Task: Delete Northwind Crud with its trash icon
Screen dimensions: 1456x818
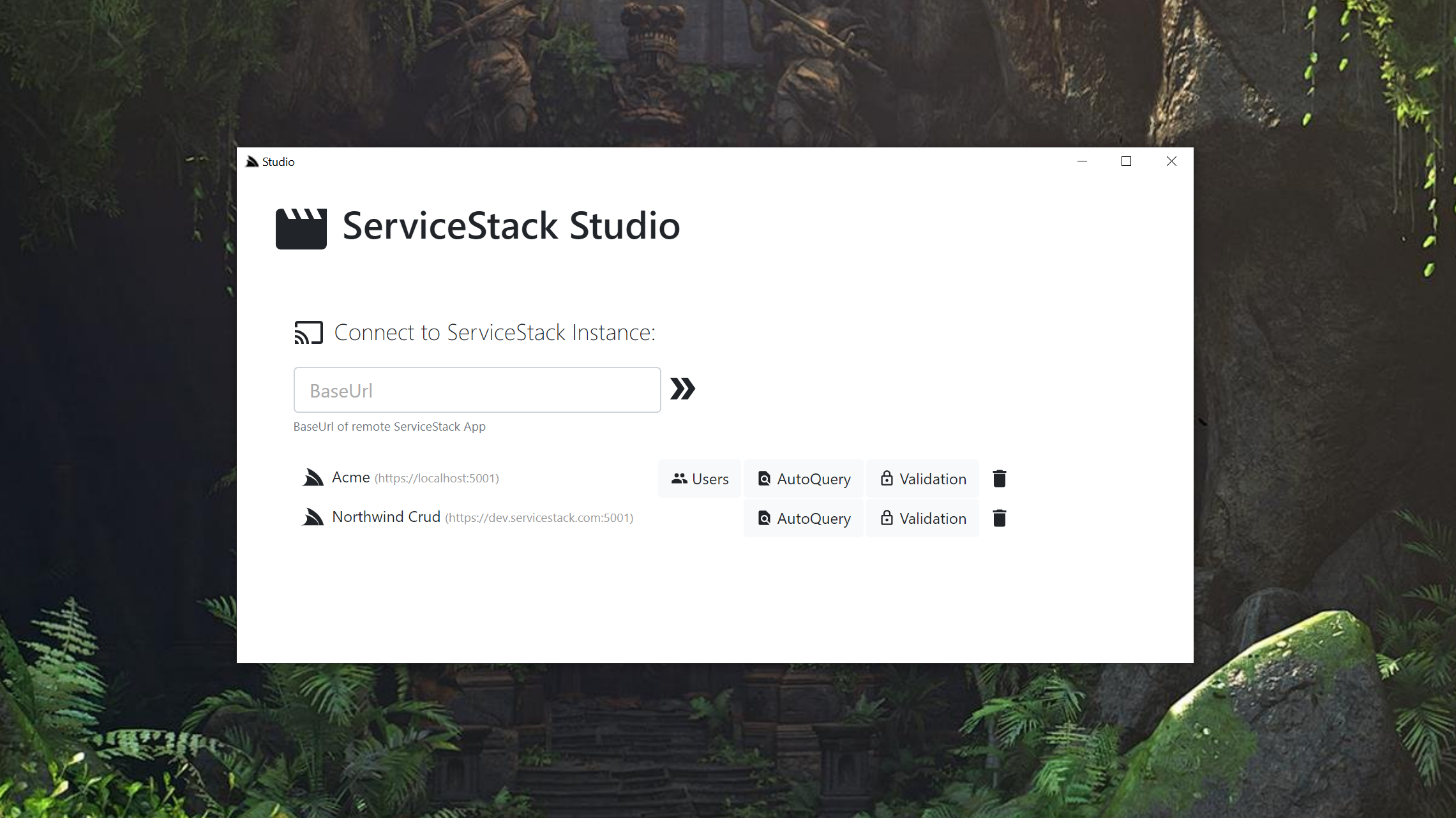Action: click(x=999, y=518)
